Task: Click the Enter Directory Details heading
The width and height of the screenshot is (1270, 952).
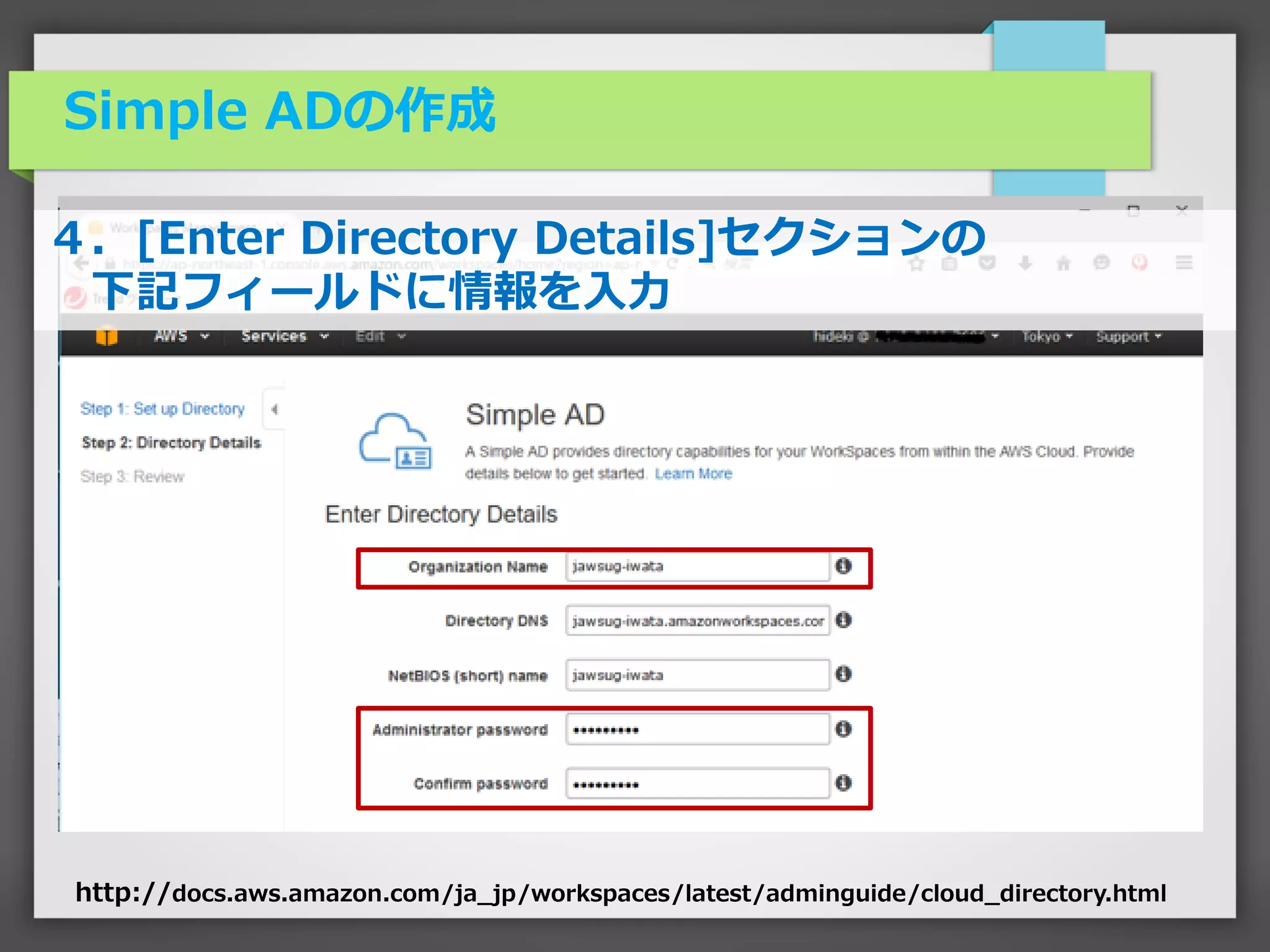Action: click(x=441, y=514)
